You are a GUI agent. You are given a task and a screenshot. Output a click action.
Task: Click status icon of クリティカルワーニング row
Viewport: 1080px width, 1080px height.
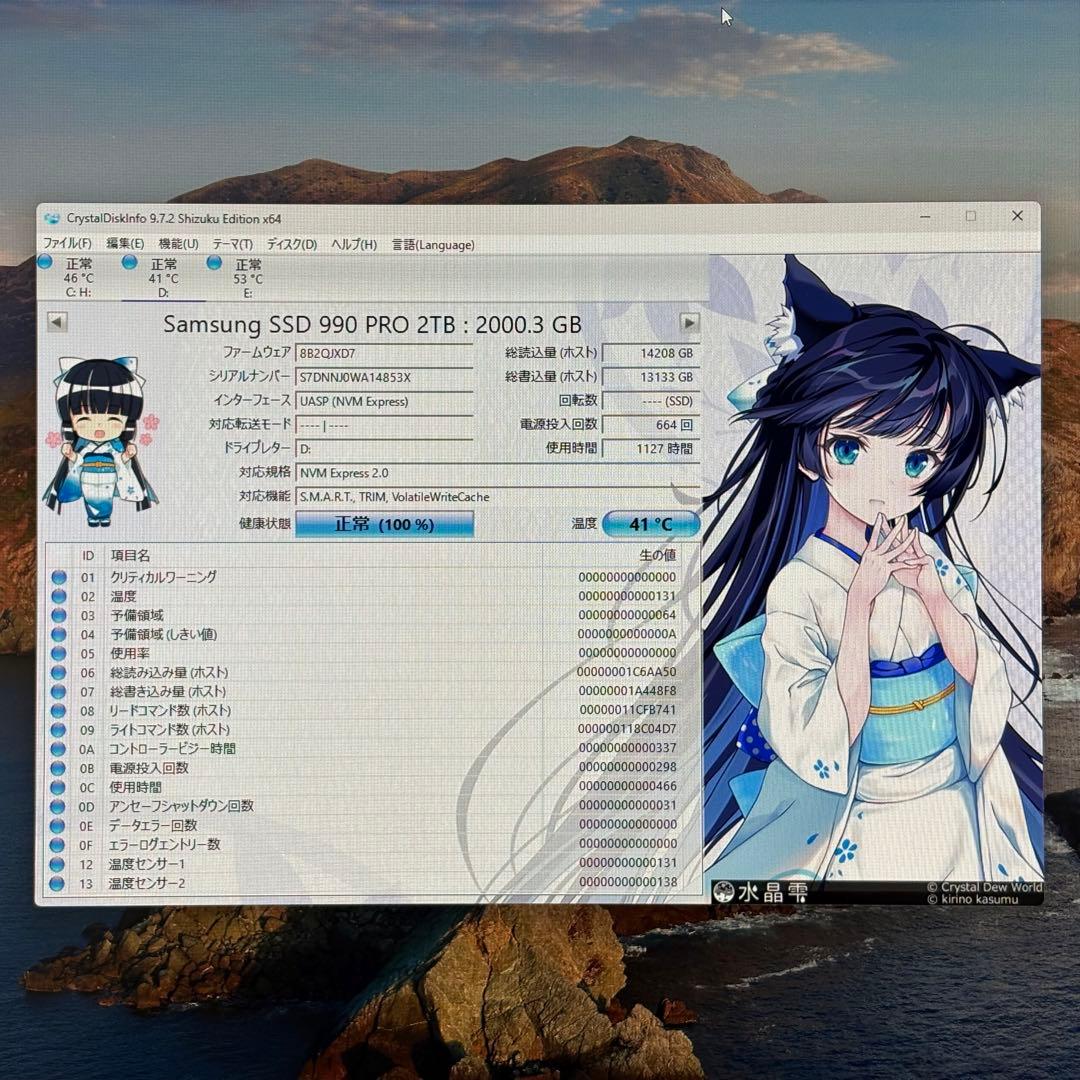pyautogui.click(x=59, y=577)
